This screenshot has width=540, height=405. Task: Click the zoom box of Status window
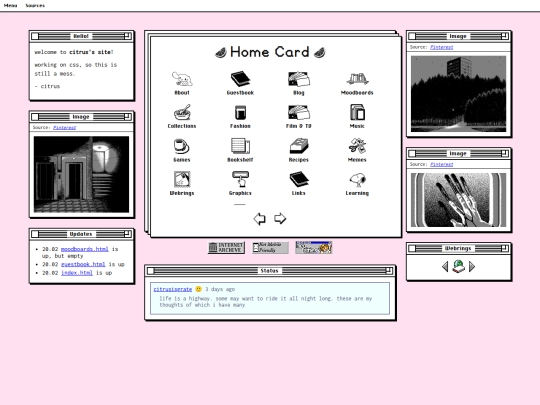pos(389,271)
